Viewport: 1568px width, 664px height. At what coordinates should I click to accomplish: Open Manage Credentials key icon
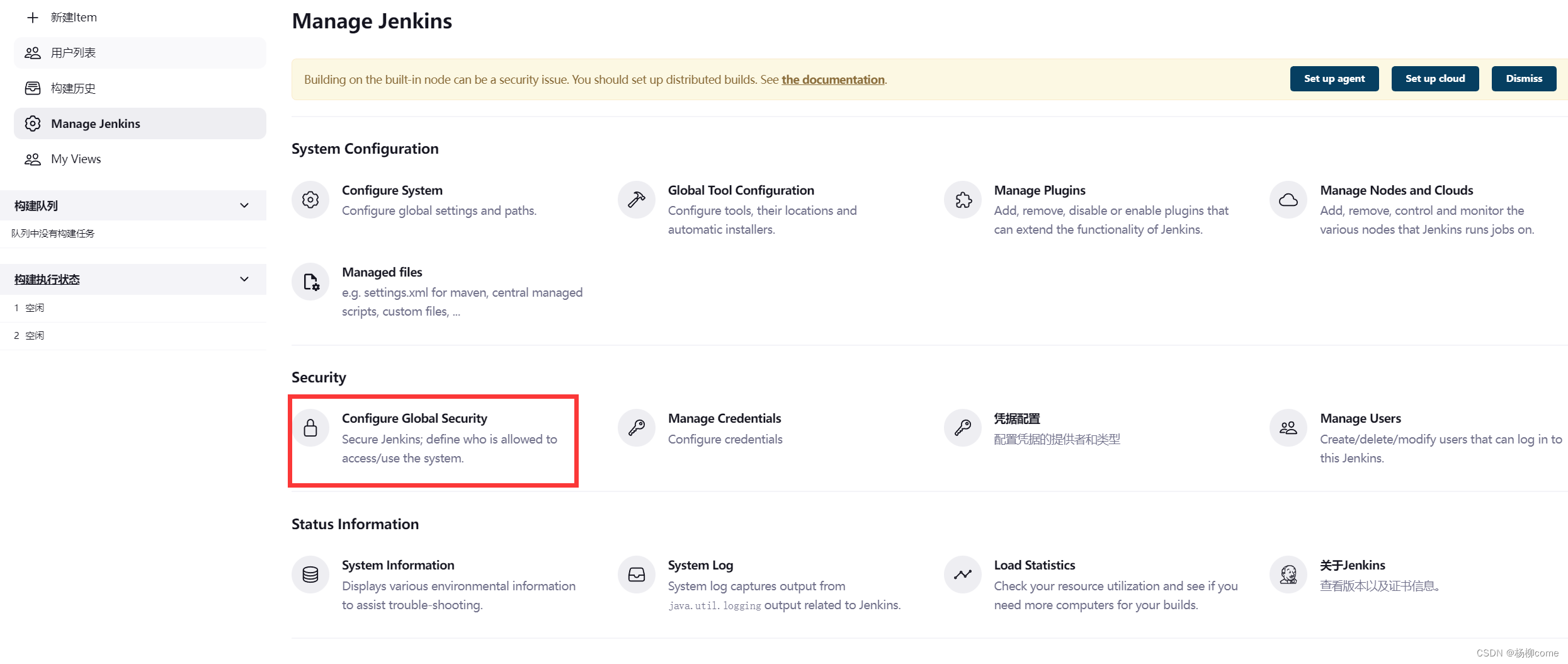click(637, 428)
